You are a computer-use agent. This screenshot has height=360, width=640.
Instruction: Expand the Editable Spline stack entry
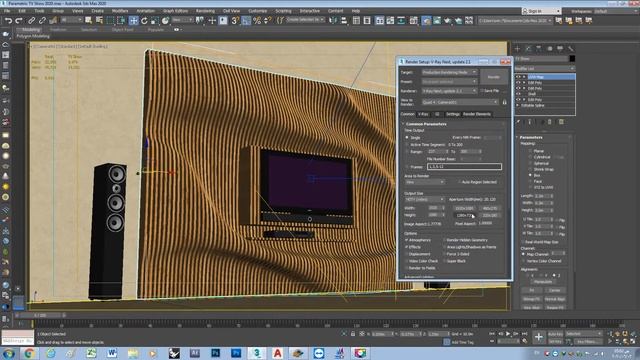coord(518,105)
